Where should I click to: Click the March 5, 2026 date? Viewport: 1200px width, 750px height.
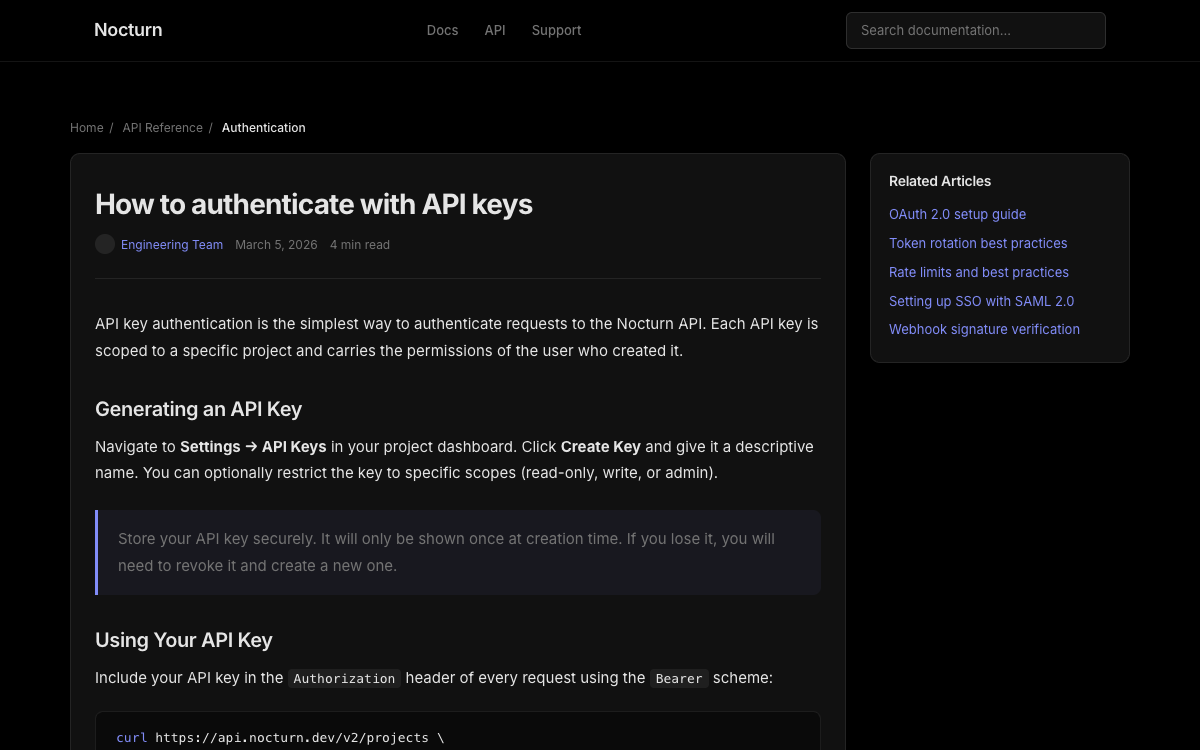tap(276, 245)
